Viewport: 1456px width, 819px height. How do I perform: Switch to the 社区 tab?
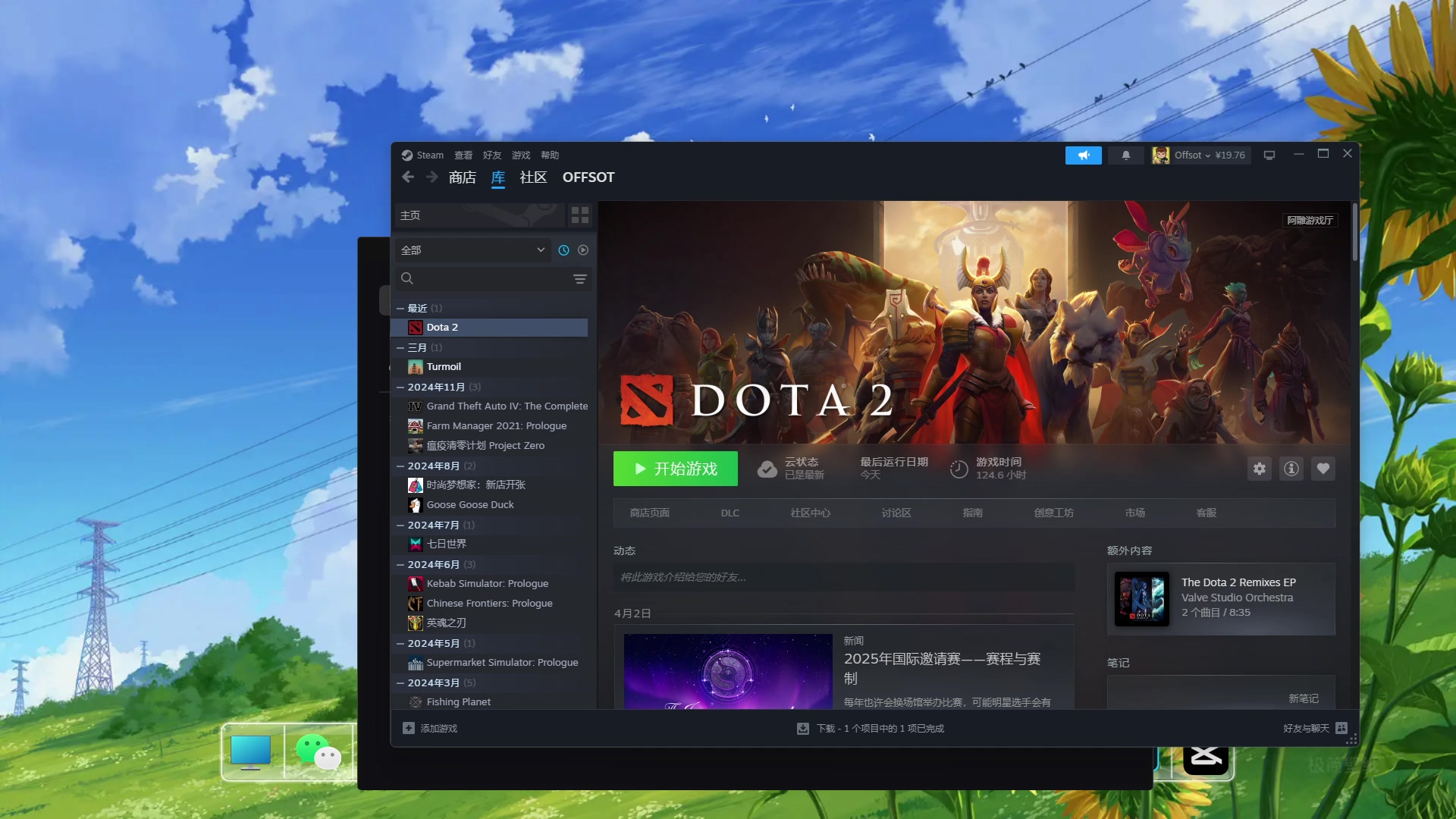[x=533, y=177]
